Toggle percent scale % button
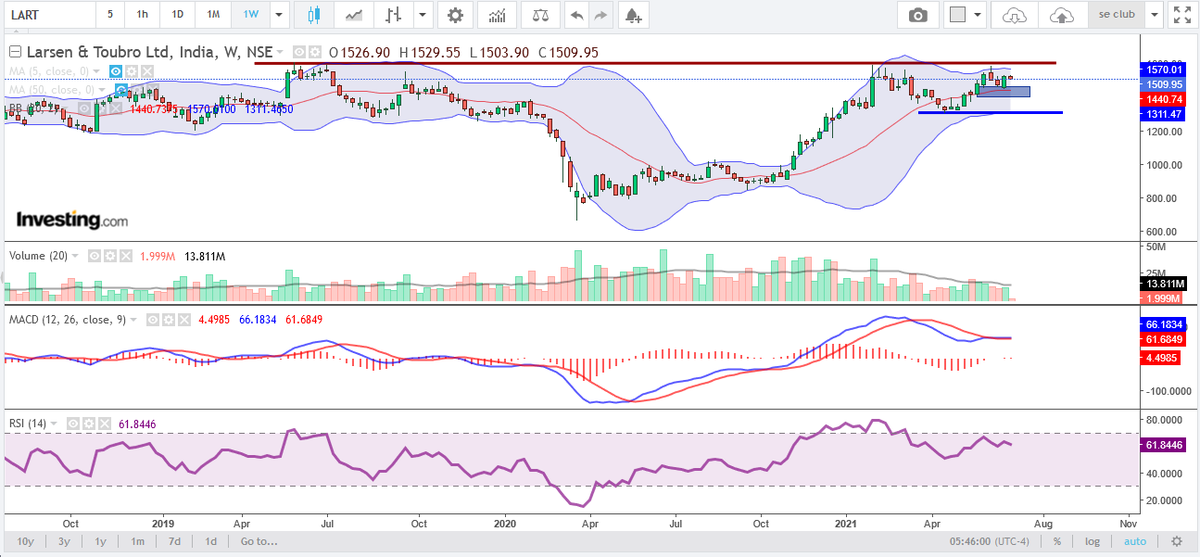Screen dimensions: 1200x557 (1057, 541)
